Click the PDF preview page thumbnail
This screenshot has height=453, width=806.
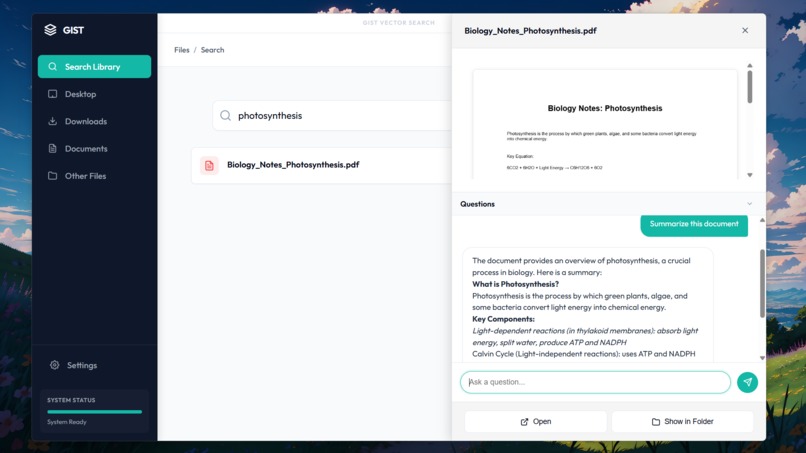605,124
